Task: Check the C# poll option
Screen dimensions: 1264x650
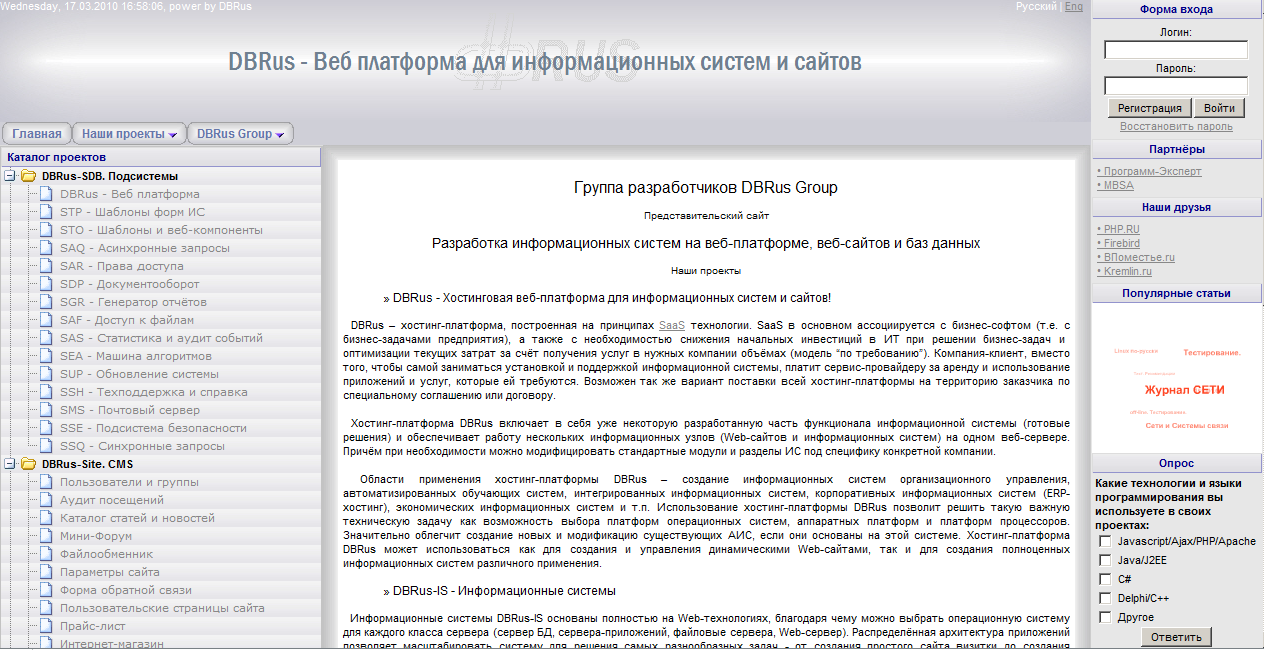Action: 1105,579
